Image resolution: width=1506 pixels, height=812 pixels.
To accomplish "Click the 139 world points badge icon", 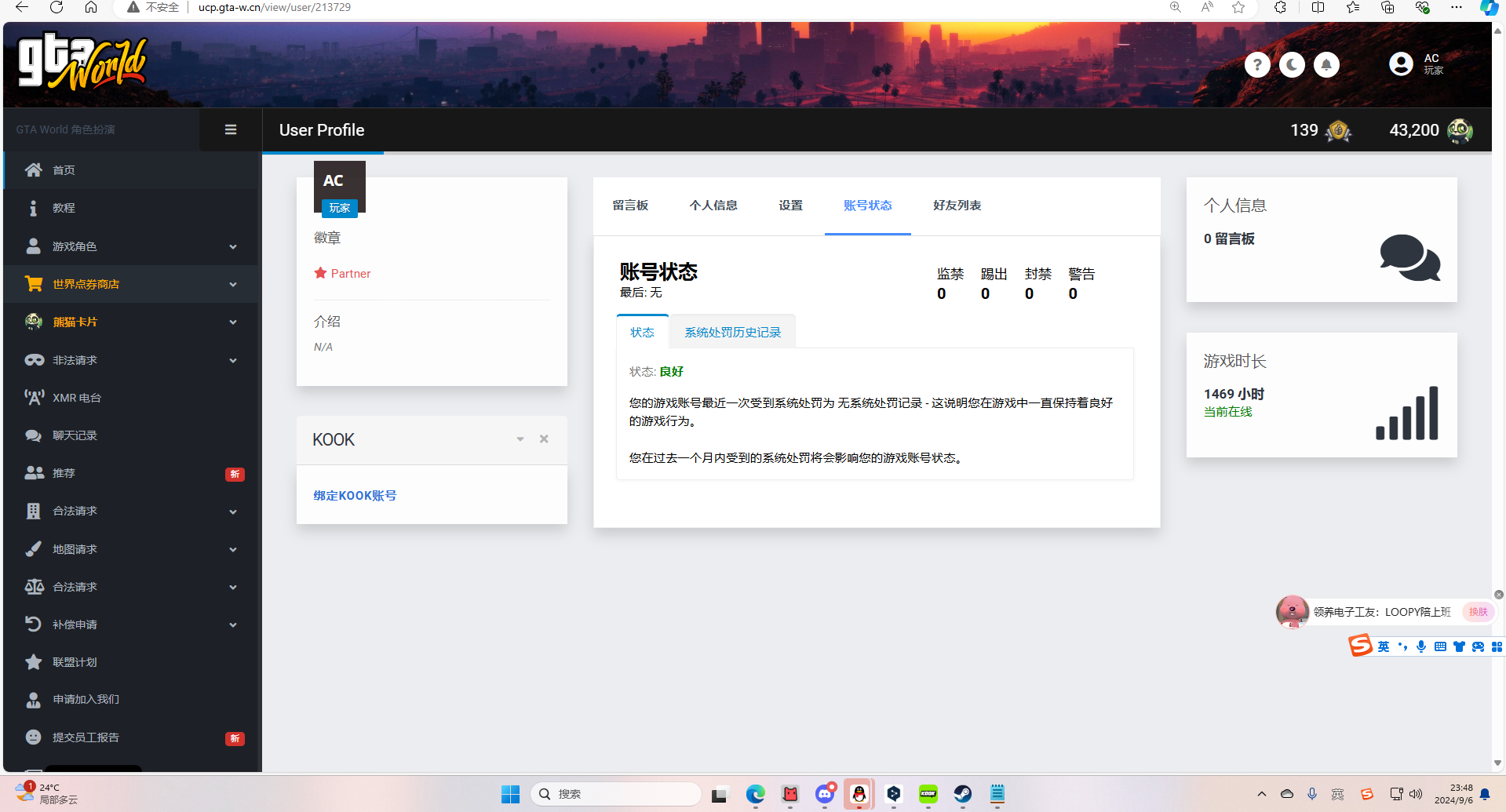I will click(1338, 130).
